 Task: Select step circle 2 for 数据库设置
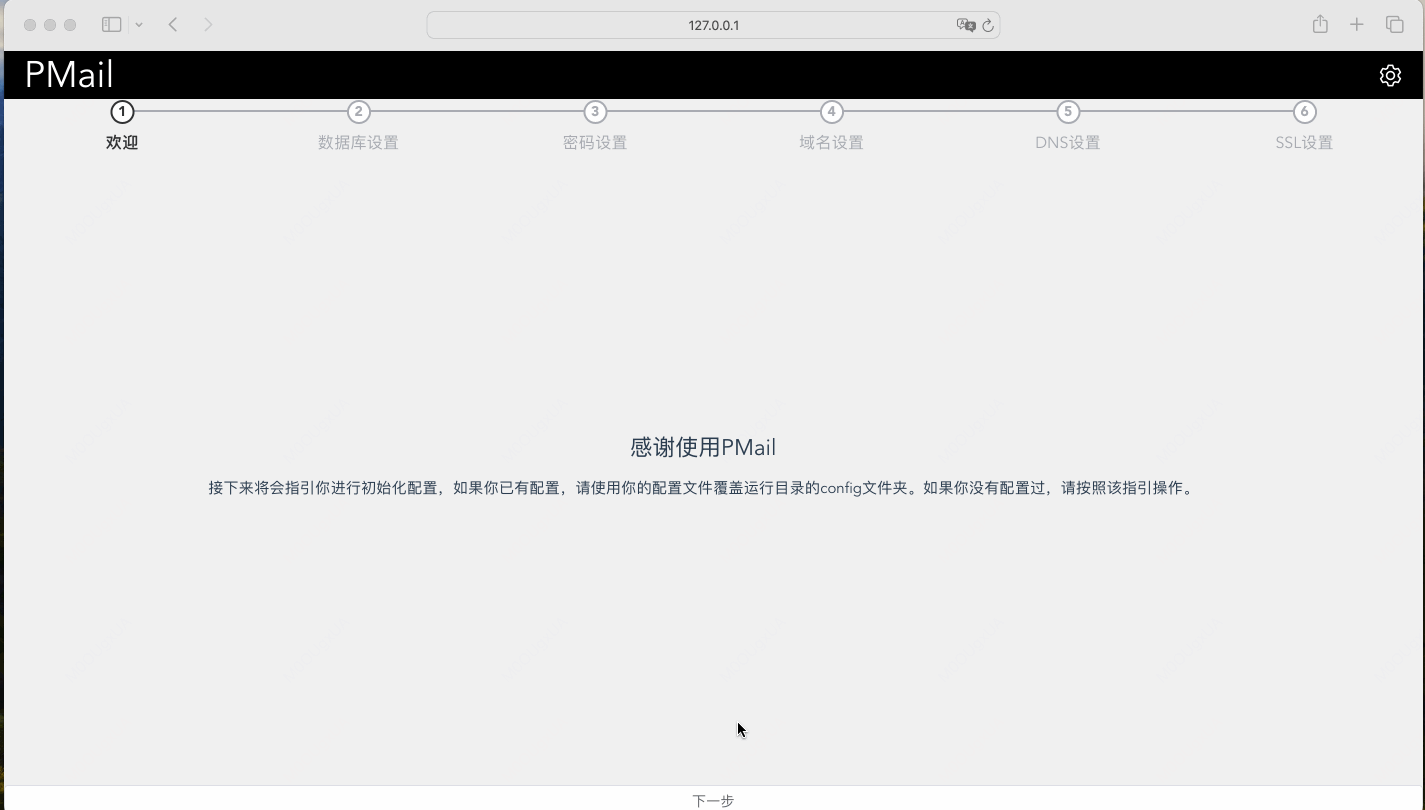[358, 112]
